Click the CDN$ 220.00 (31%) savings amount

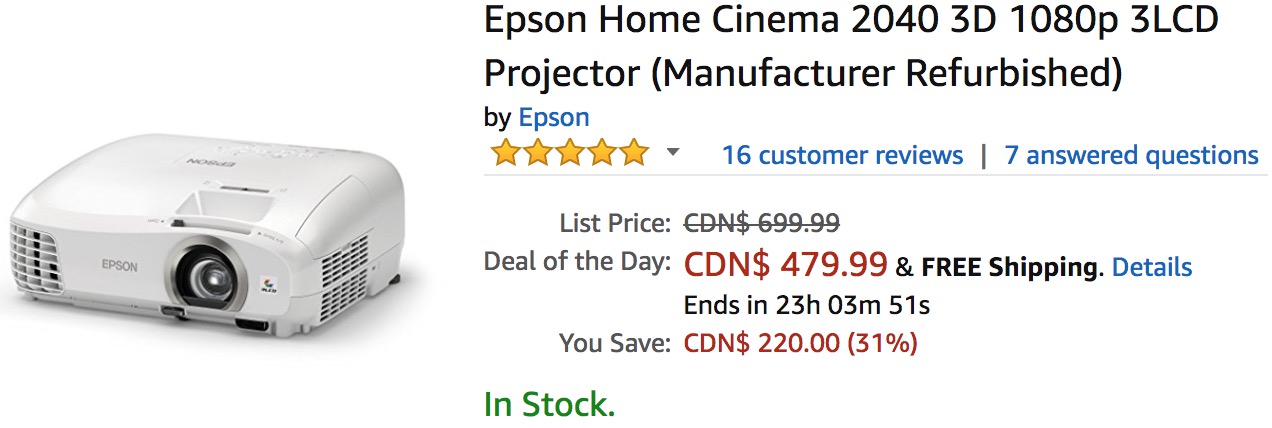(x=800, y=344)
